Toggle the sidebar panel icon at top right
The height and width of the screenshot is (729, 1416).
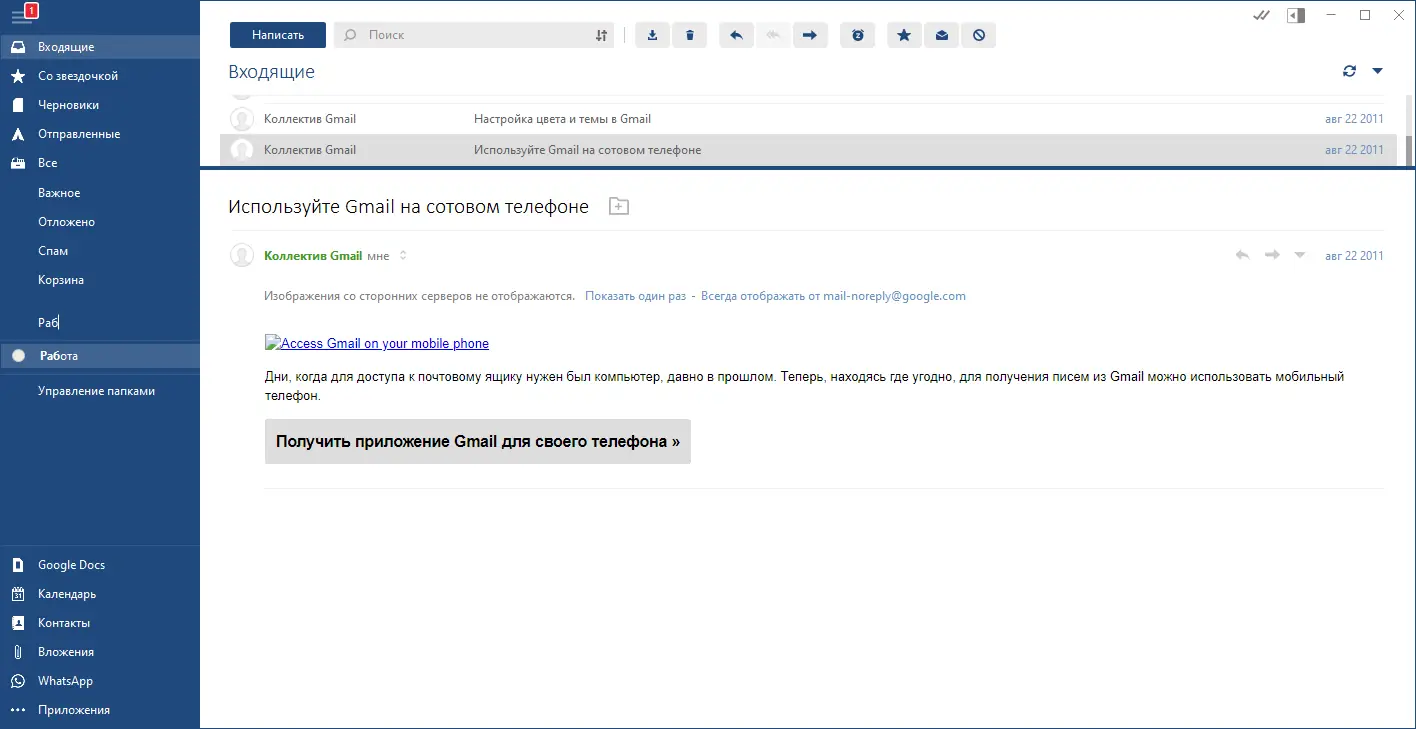pyautogui.click(x=1297, y=15)
